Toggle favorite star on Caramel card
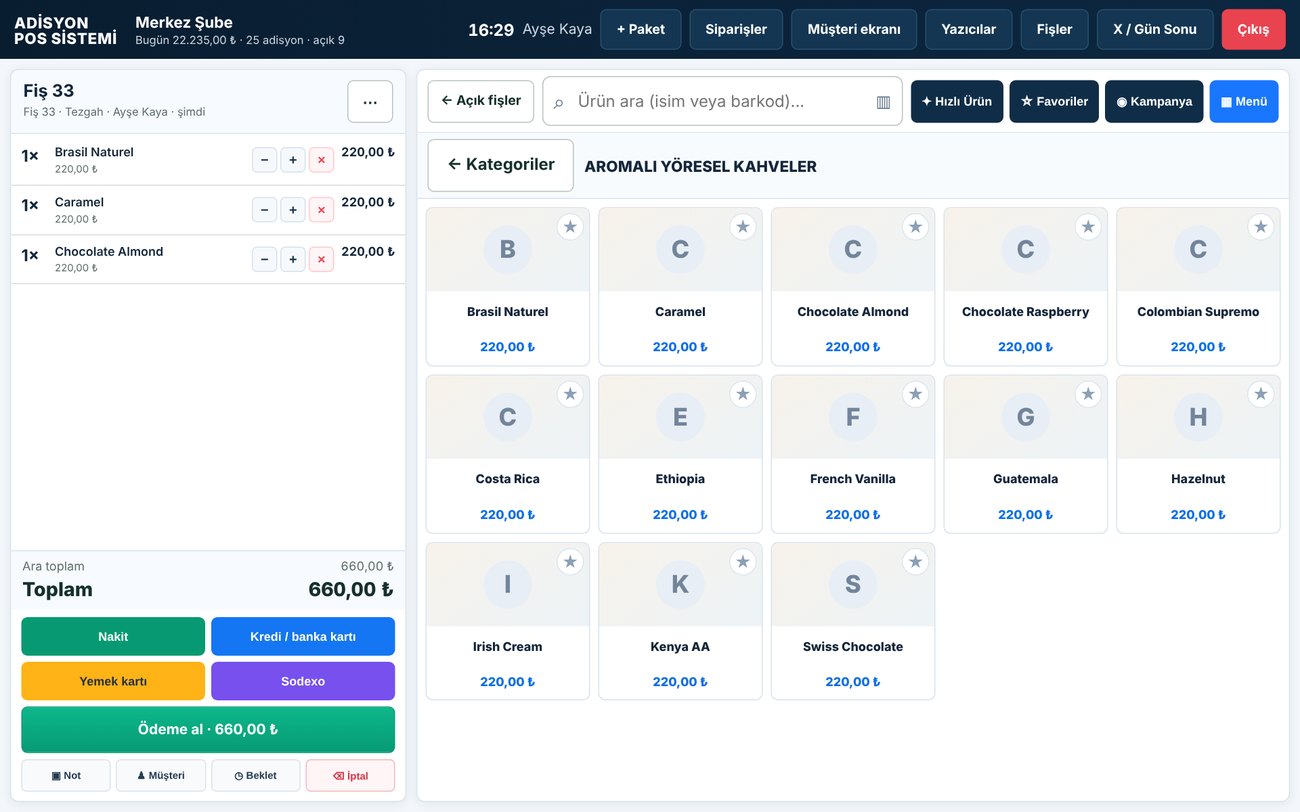Screen dimensions: 1300x812 (x=742, y=227)
